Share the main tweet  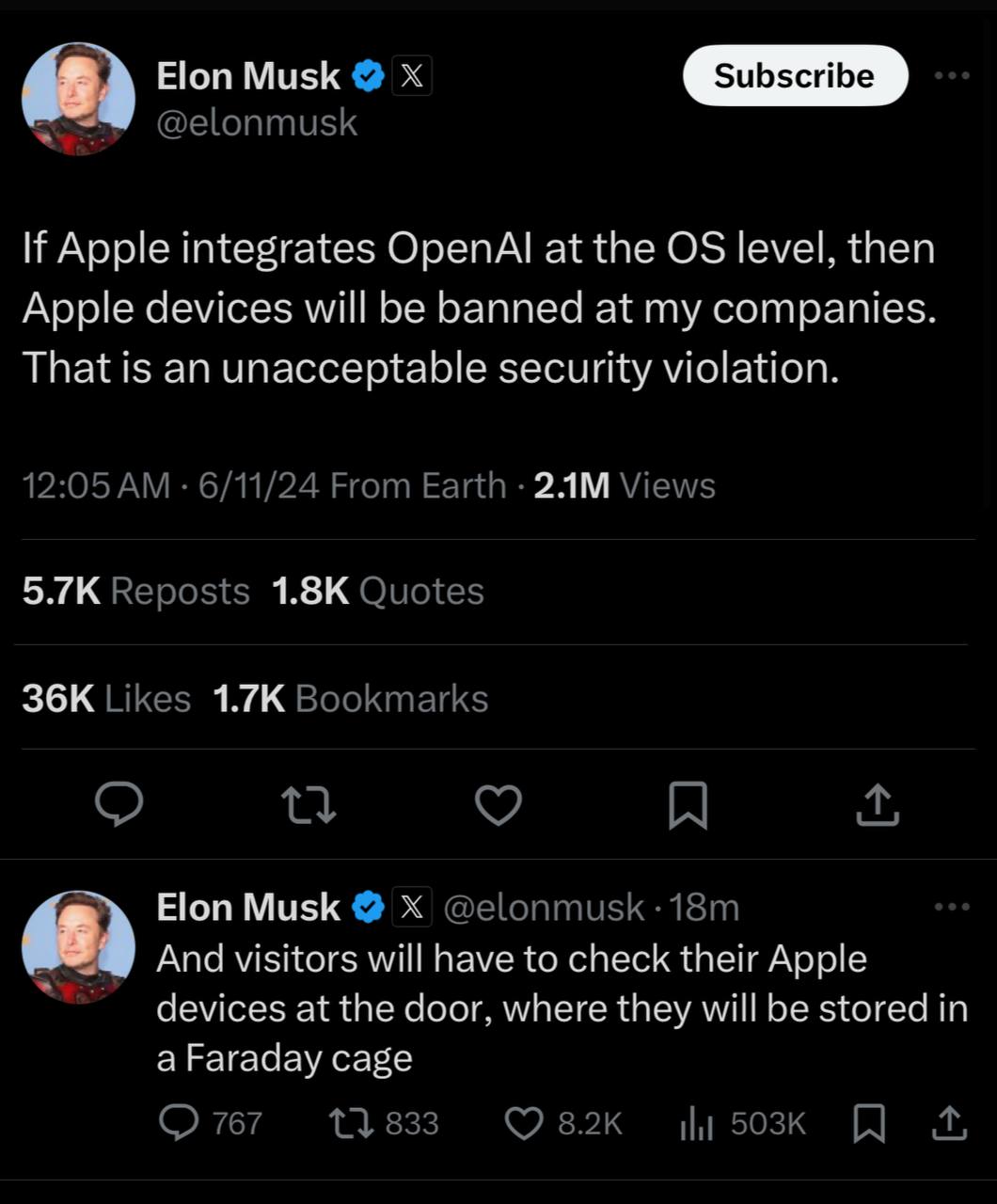[878, 805]
